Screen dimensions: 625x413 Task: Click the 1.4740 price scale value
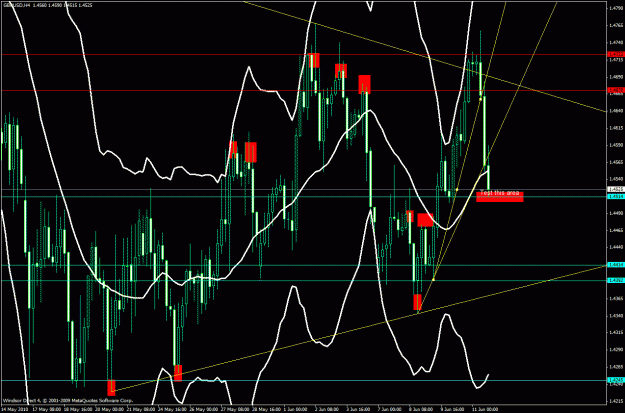(614, 42)
